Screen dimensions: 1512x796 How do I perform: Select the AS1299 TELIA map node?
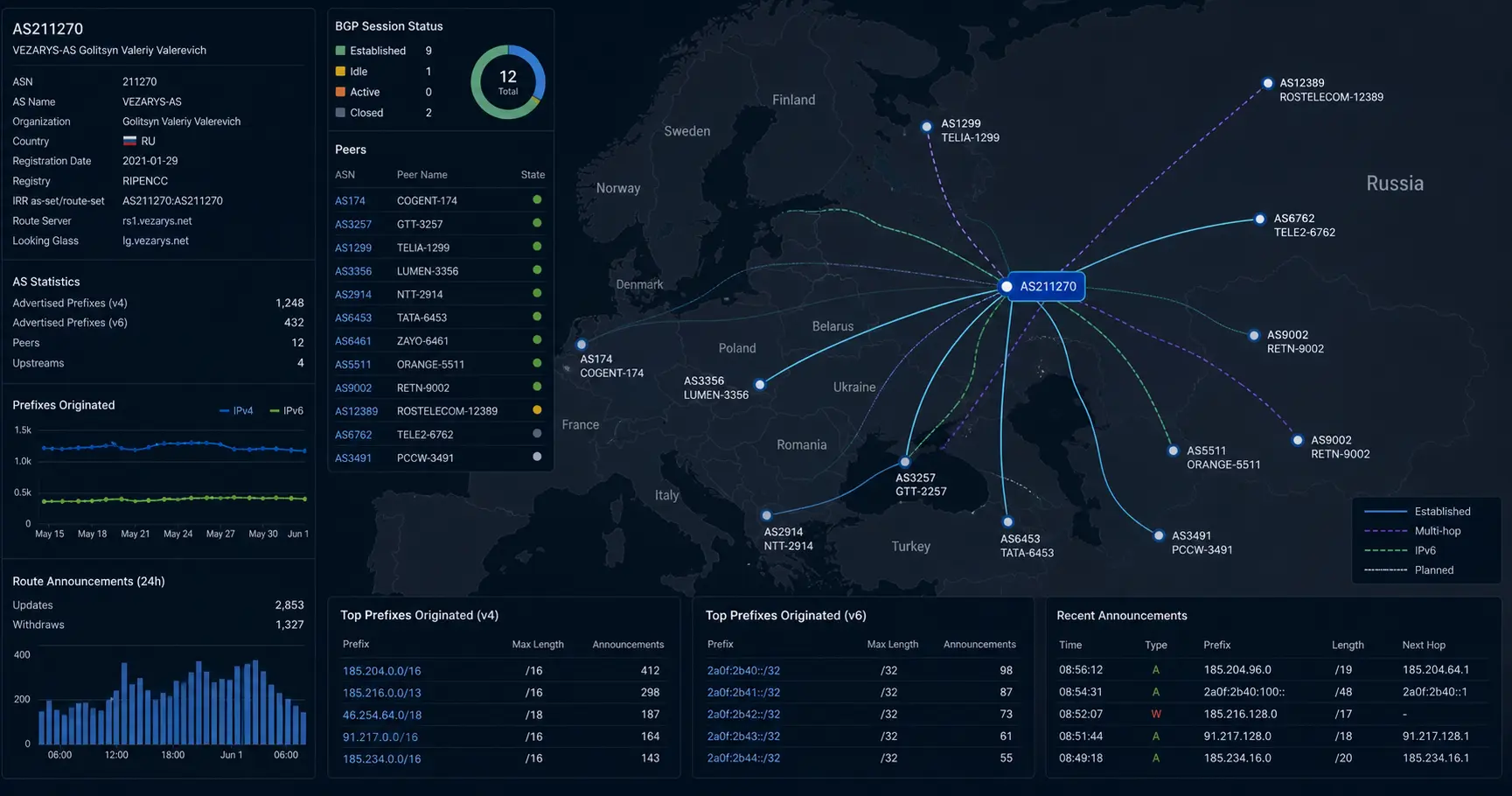[927, 127]
